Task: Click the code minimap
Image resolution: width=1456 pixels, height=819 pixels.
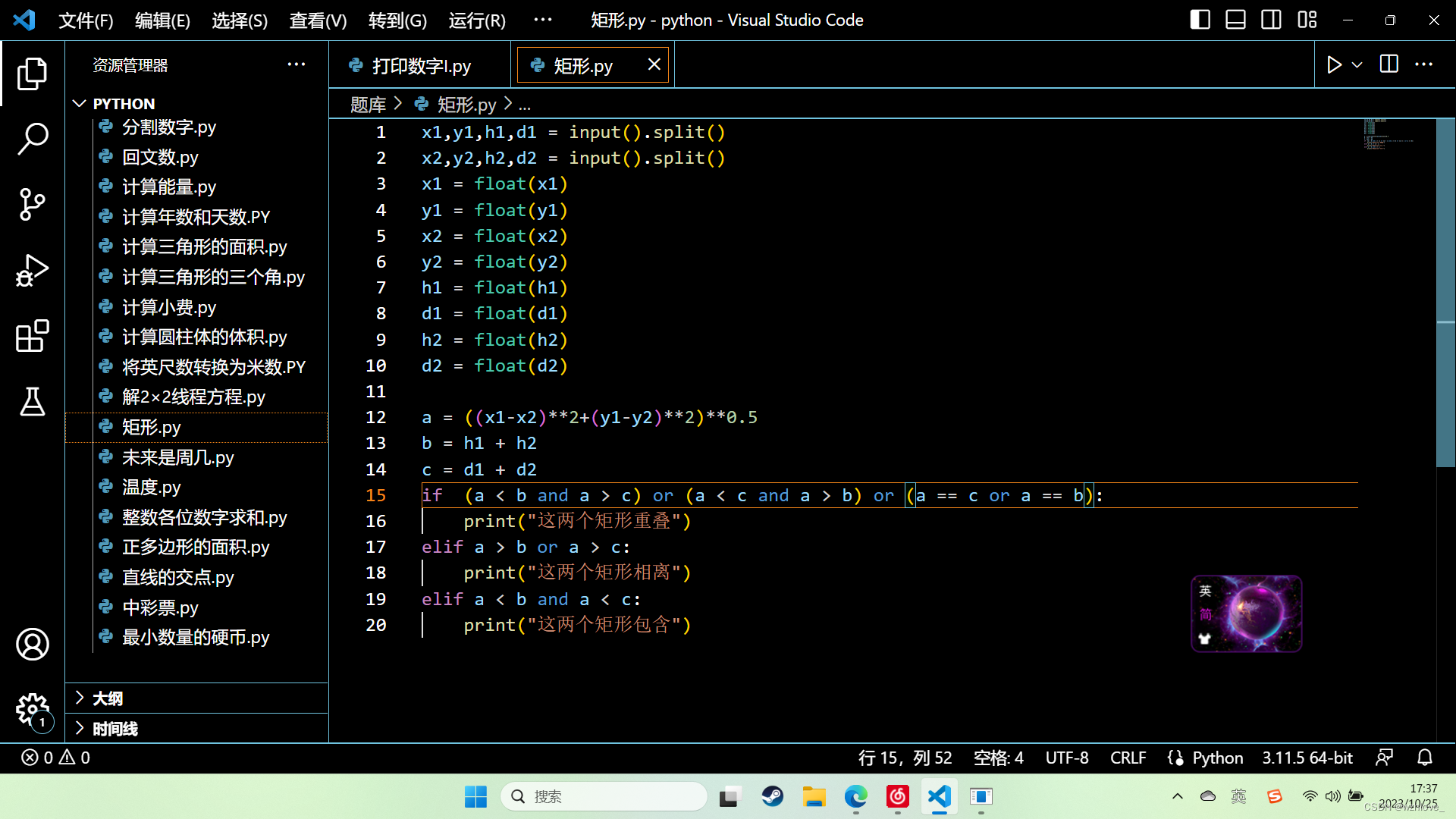Action: coord(1389,134)
